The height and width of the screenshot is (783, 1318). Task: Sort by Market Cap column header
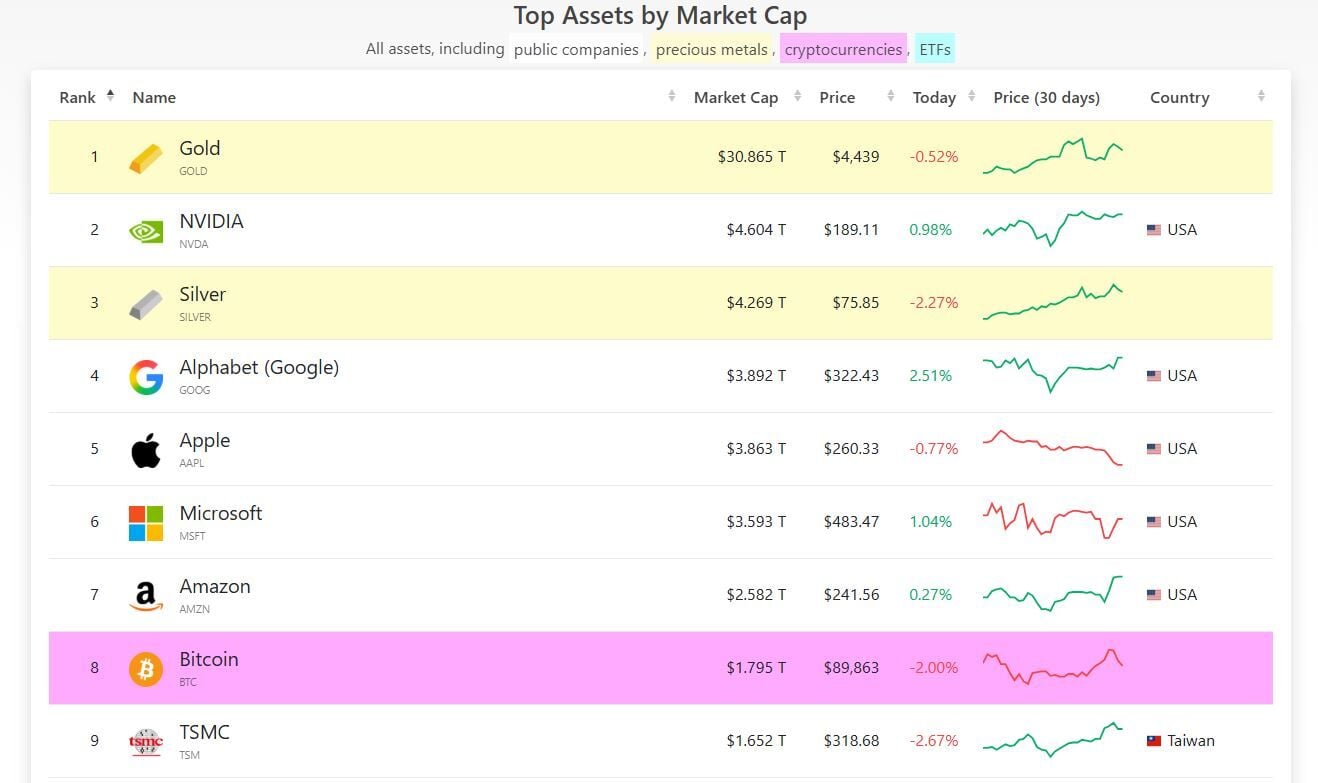(736, 97)
